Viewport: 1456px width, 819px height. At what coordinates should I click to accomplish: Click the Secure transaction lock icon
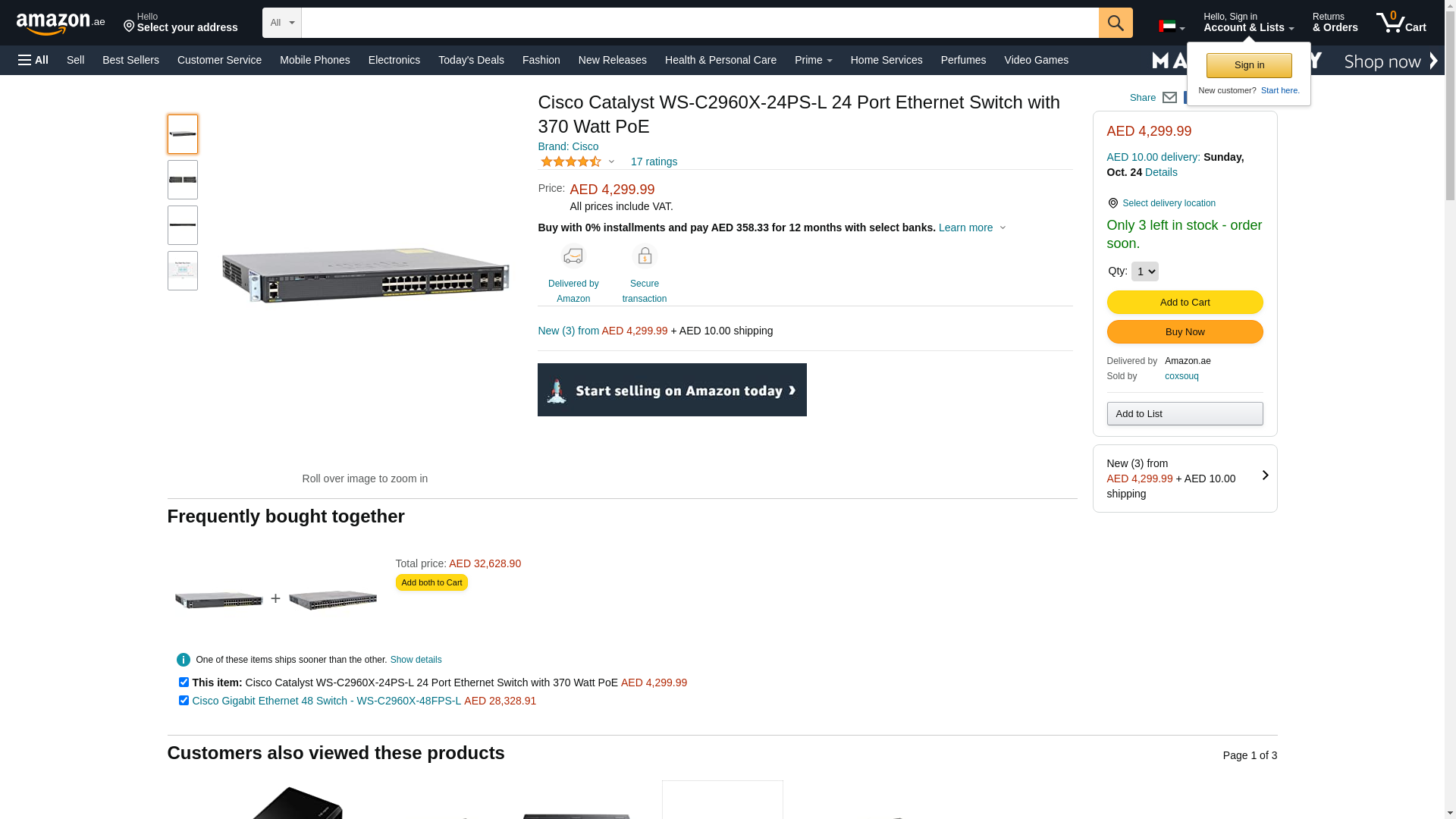[x=645, y=256]
